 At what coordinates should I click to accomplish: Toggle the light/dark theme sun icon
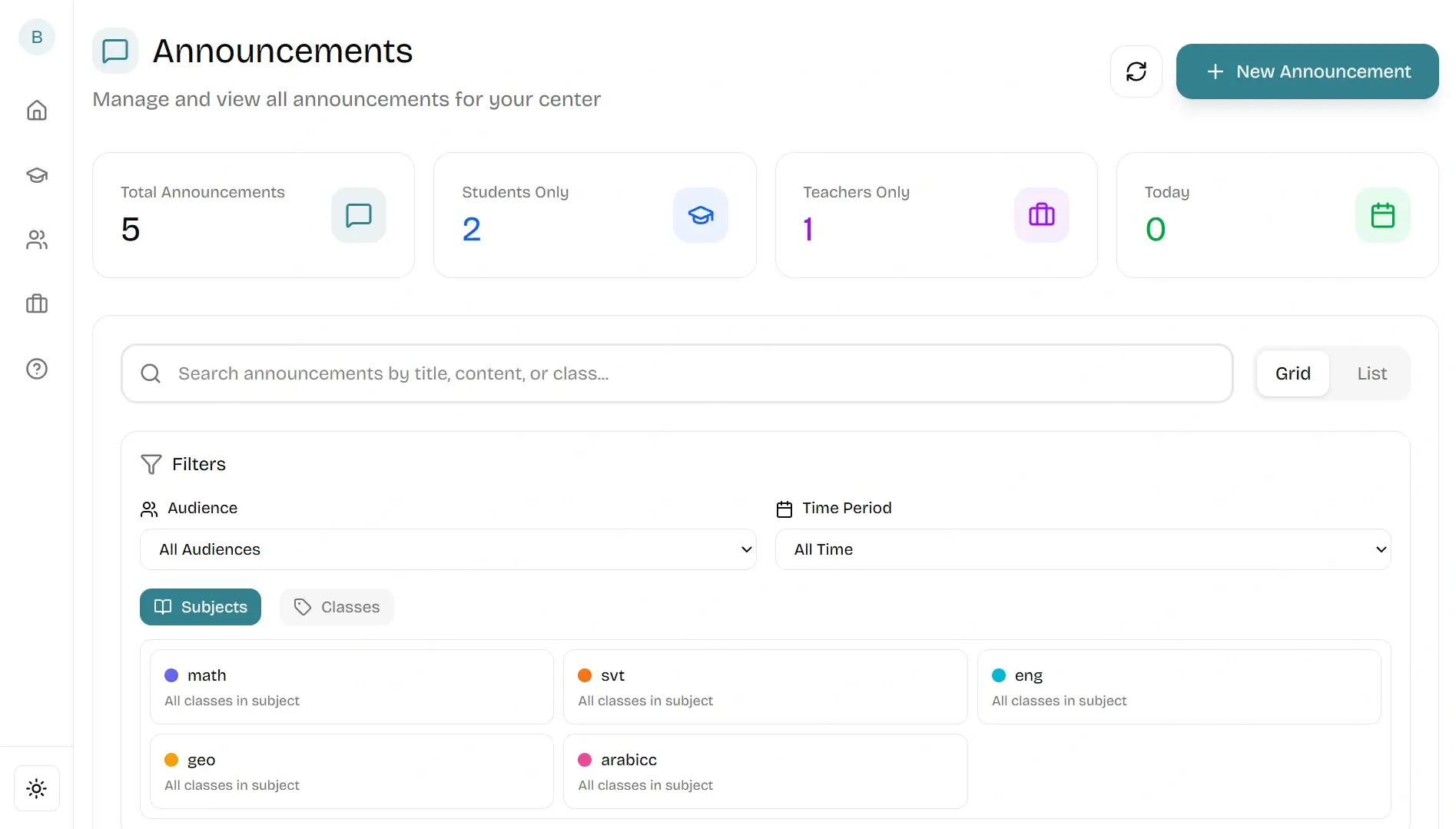[x=36, y=788]
